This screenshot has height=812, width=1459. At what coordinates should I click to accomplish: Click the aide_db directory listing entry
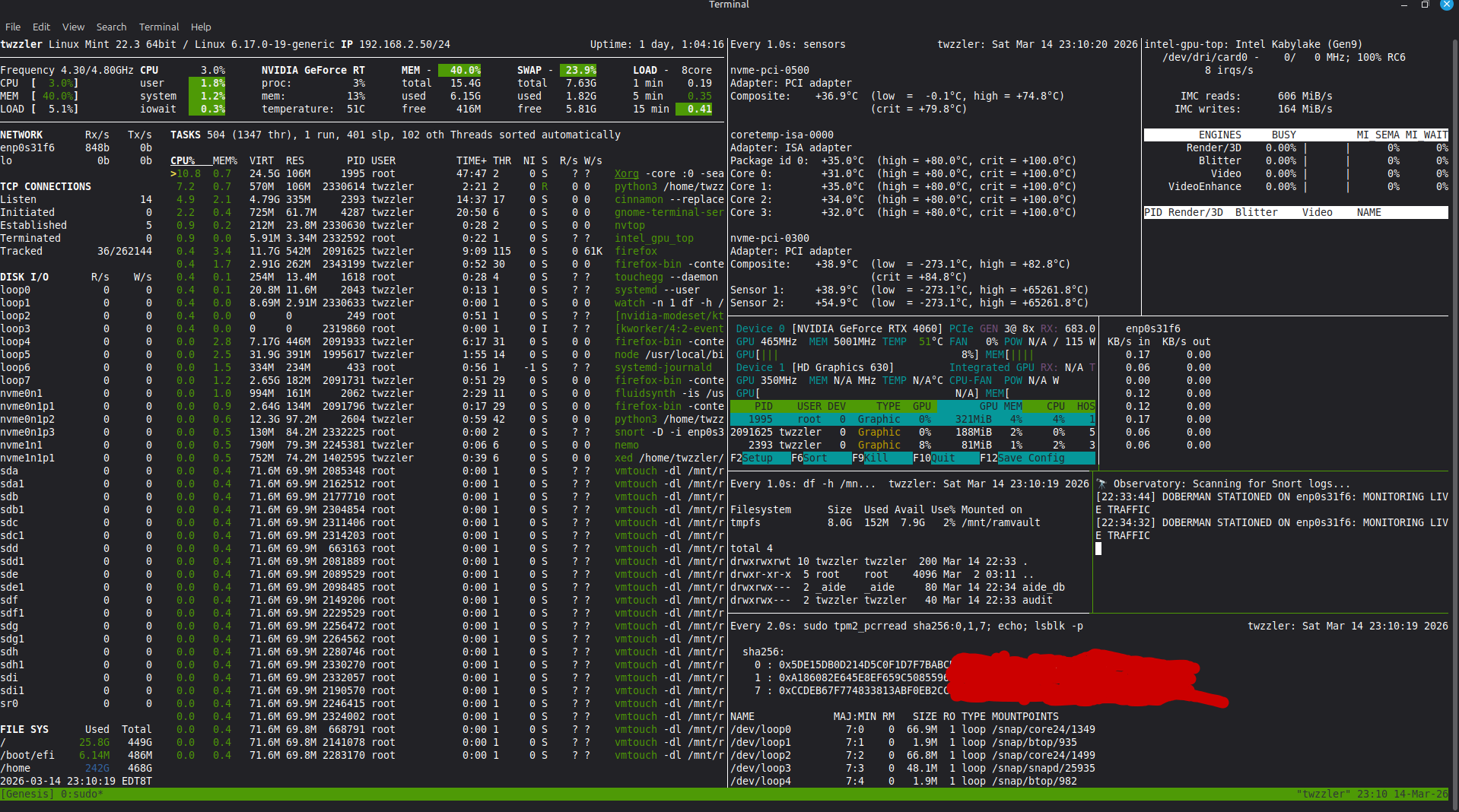click(x=898, y=587)
